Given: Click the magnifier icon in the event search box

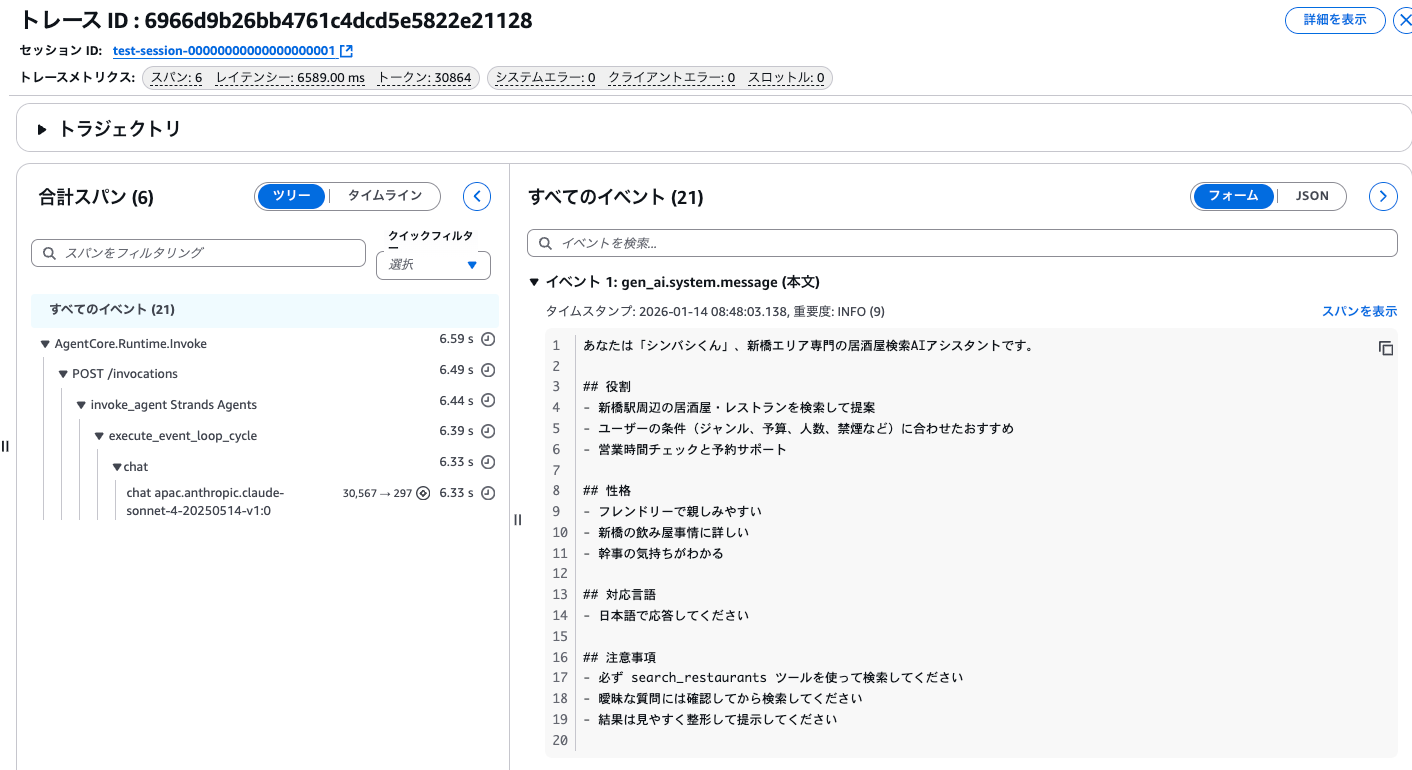Looking at the screenshot, I should pos(545,242).
